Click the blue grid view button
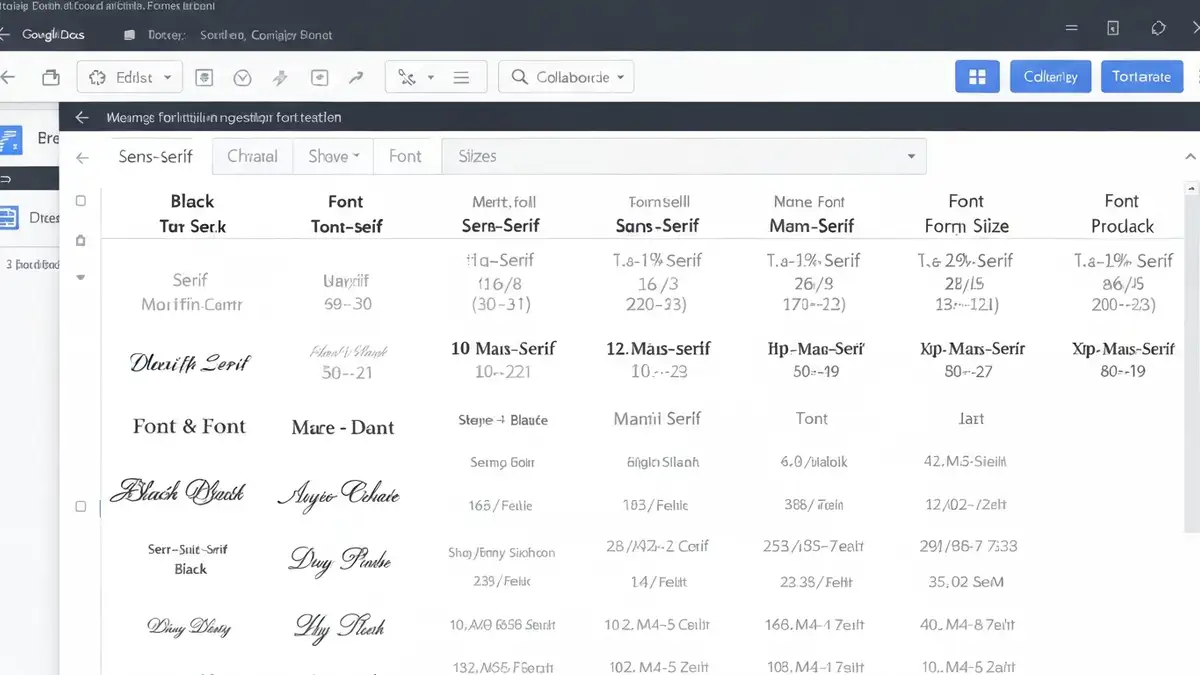The image size is (1200, 675). 977,77
